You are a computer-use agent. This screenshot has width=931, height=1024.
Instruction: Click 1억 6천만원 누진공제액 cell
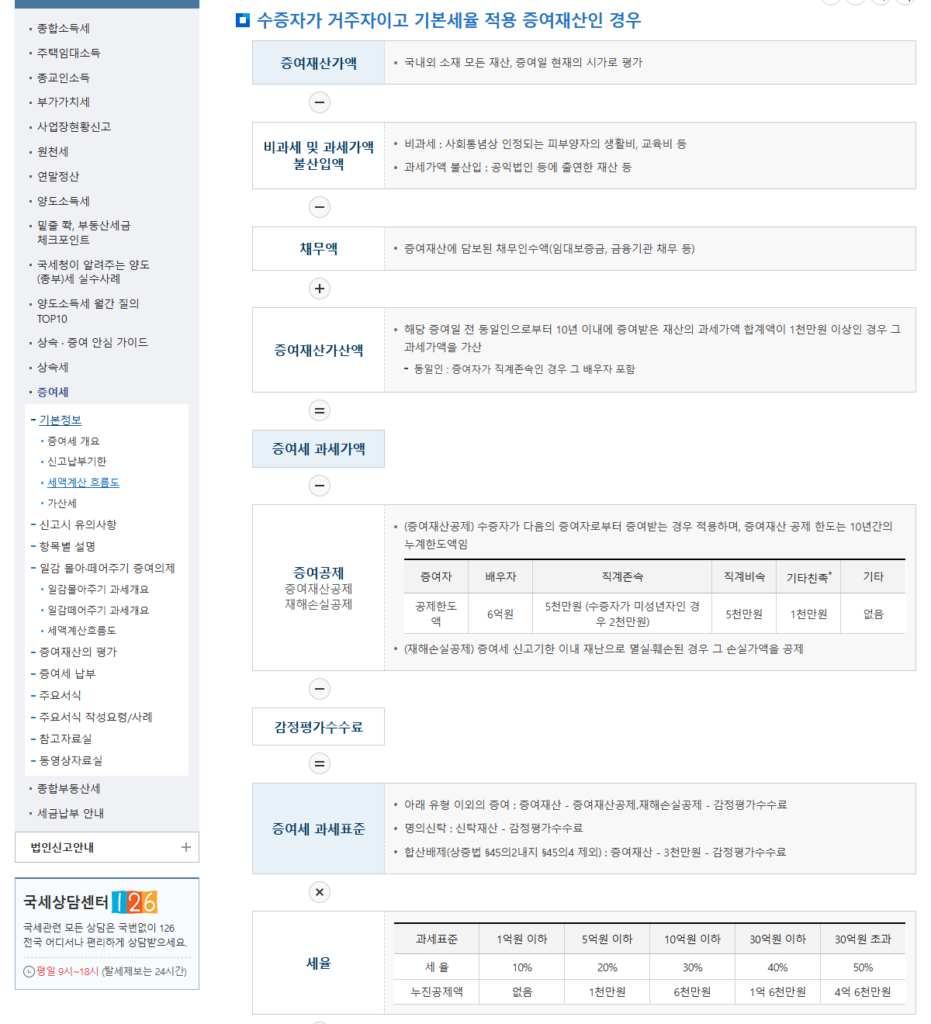click(x=778, y=992)
